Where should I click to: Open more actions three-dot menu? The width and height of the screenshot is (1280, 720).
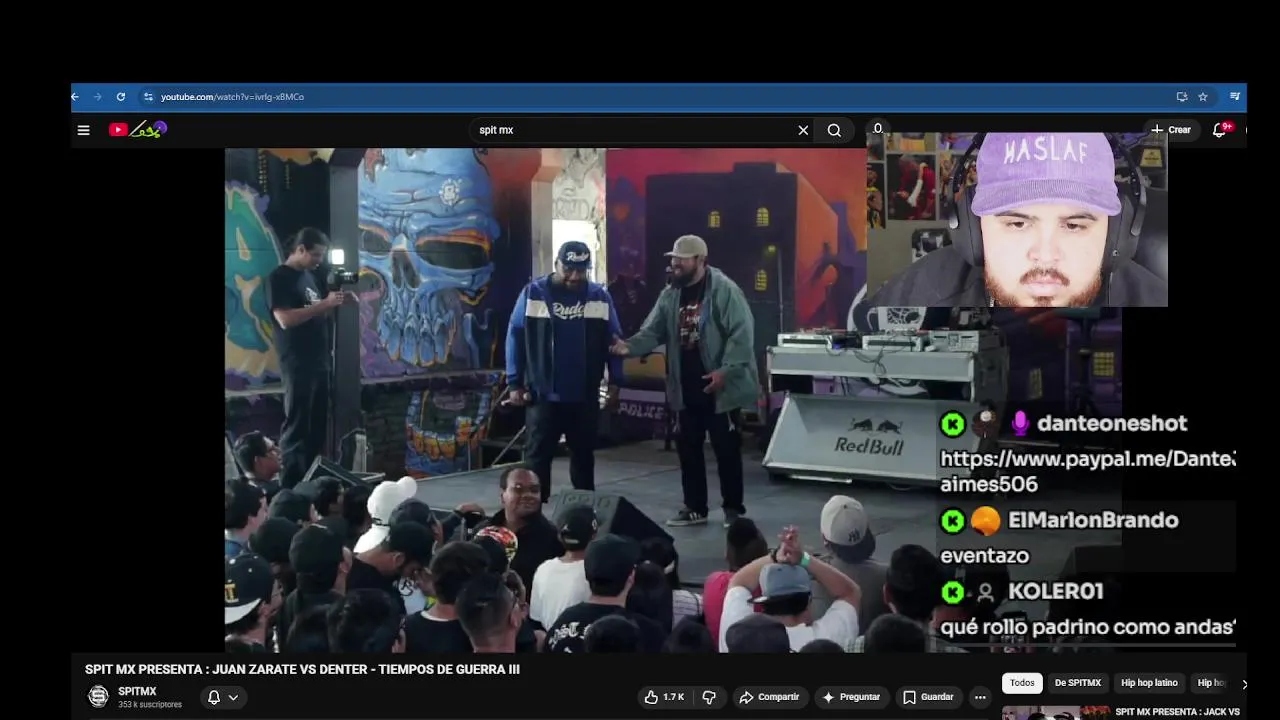pyautogui.click(x=980, y=697)
